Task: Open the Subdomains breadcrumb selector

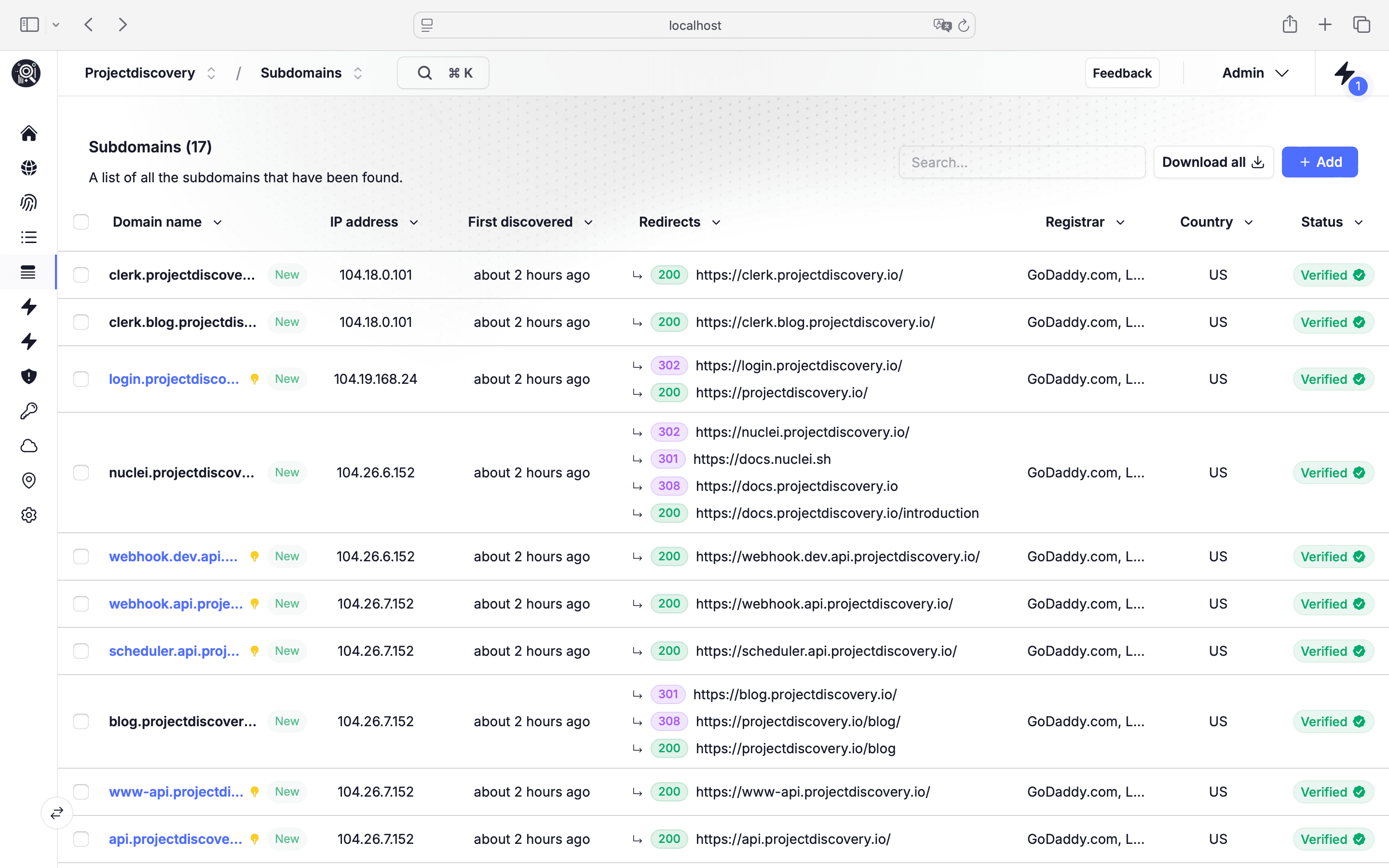Action: tap(311, 73)
